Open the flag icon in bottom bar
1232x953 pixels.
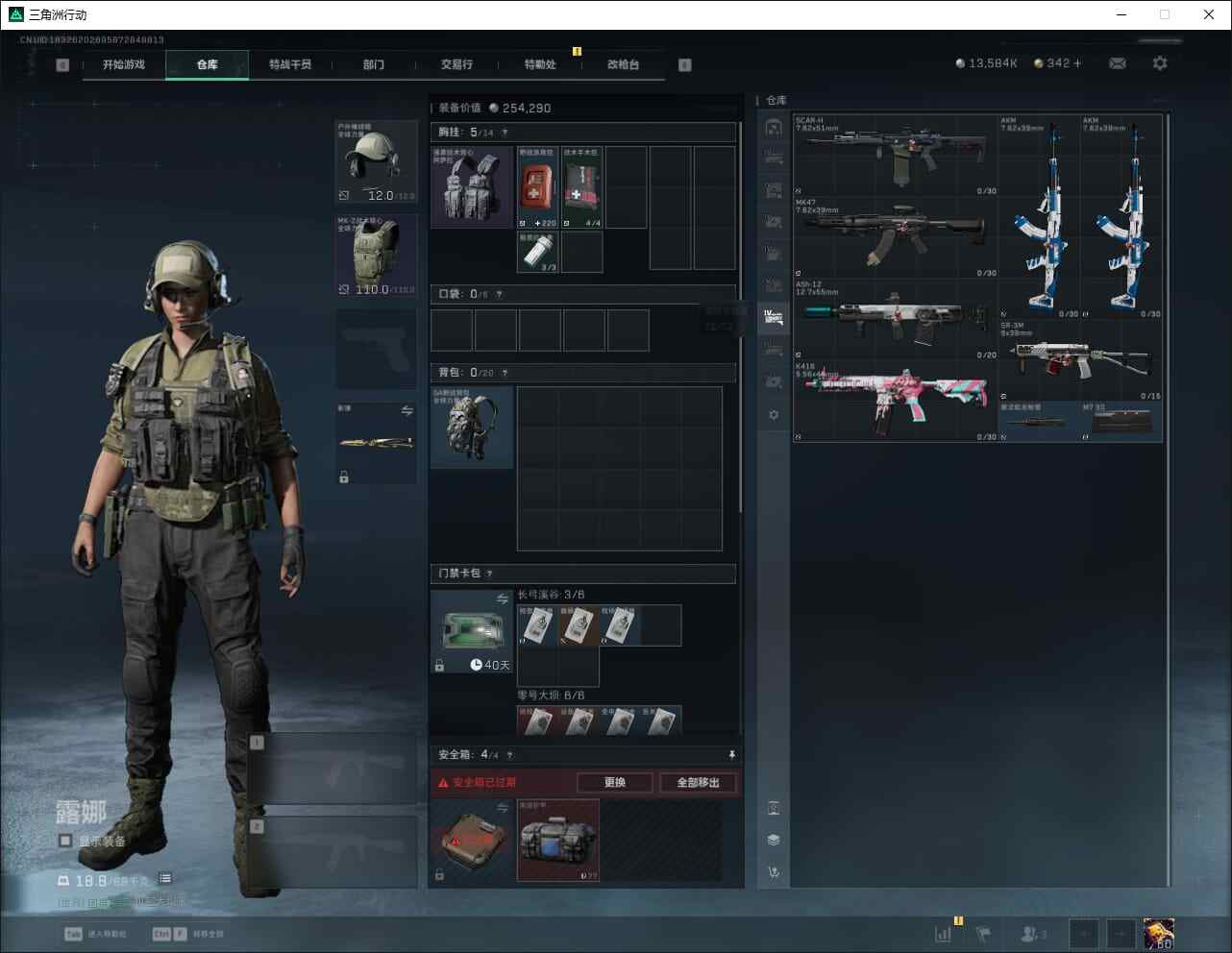(x=983, y=934)
